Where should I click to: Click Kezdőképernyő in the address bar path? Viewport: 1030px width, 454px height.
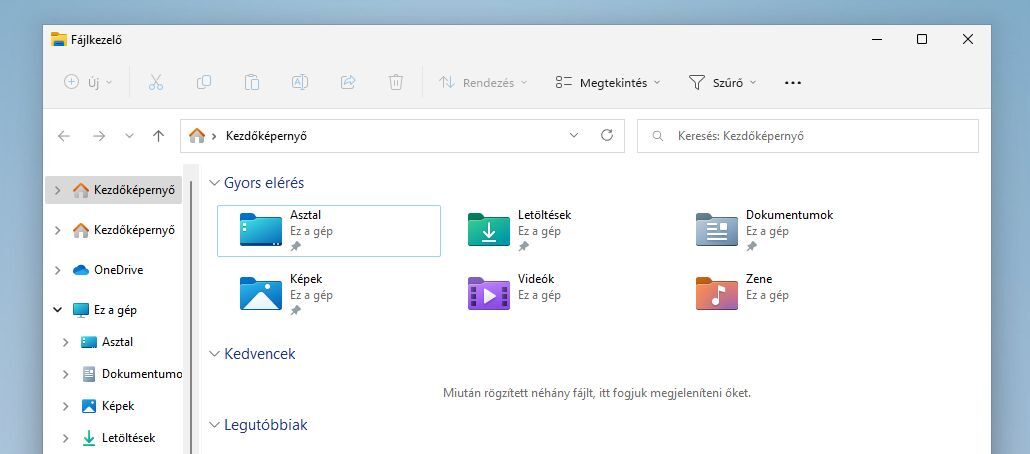266,136
